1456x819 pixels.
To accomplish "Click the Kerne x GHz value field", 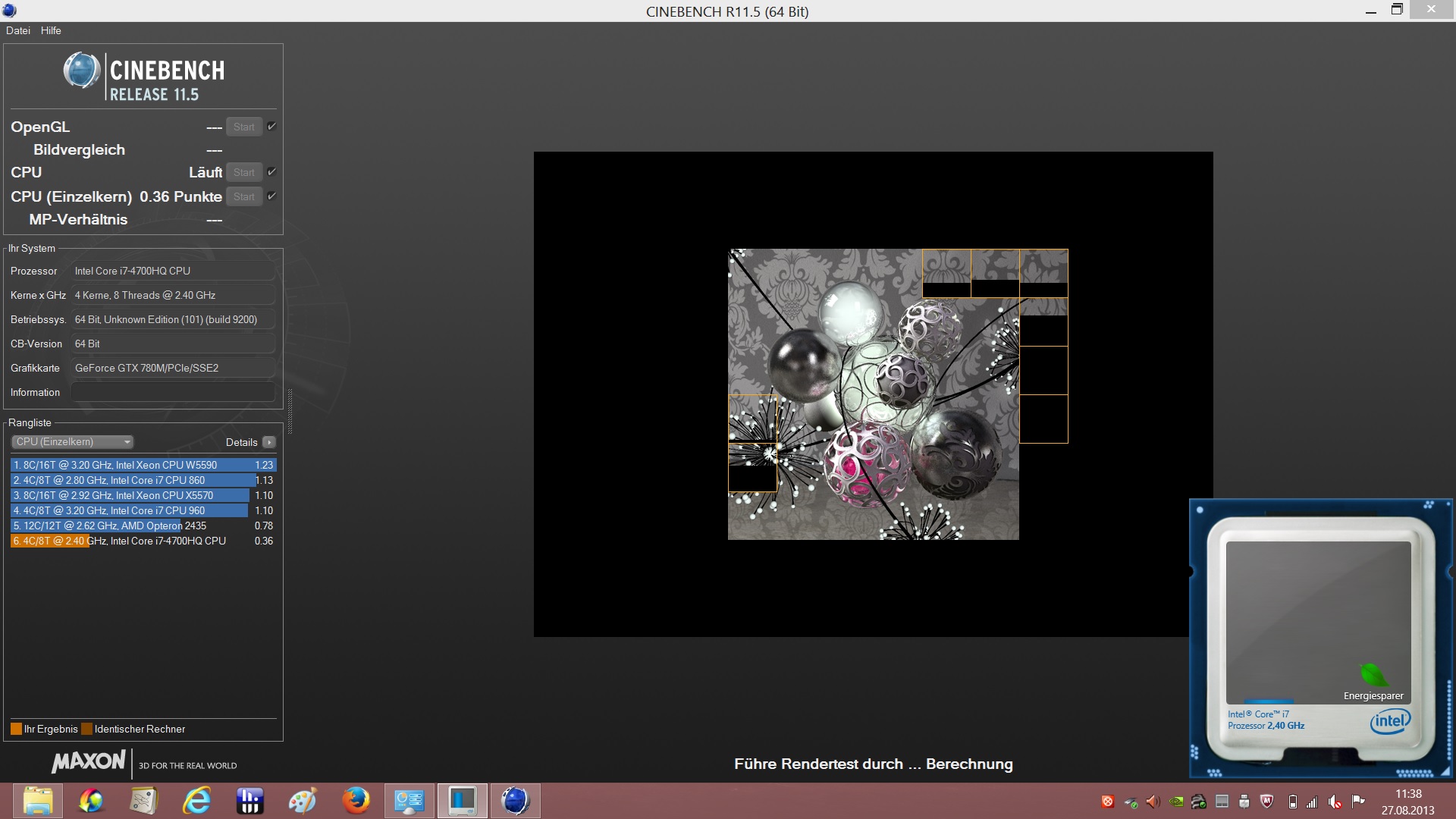I will click(173, 295).
